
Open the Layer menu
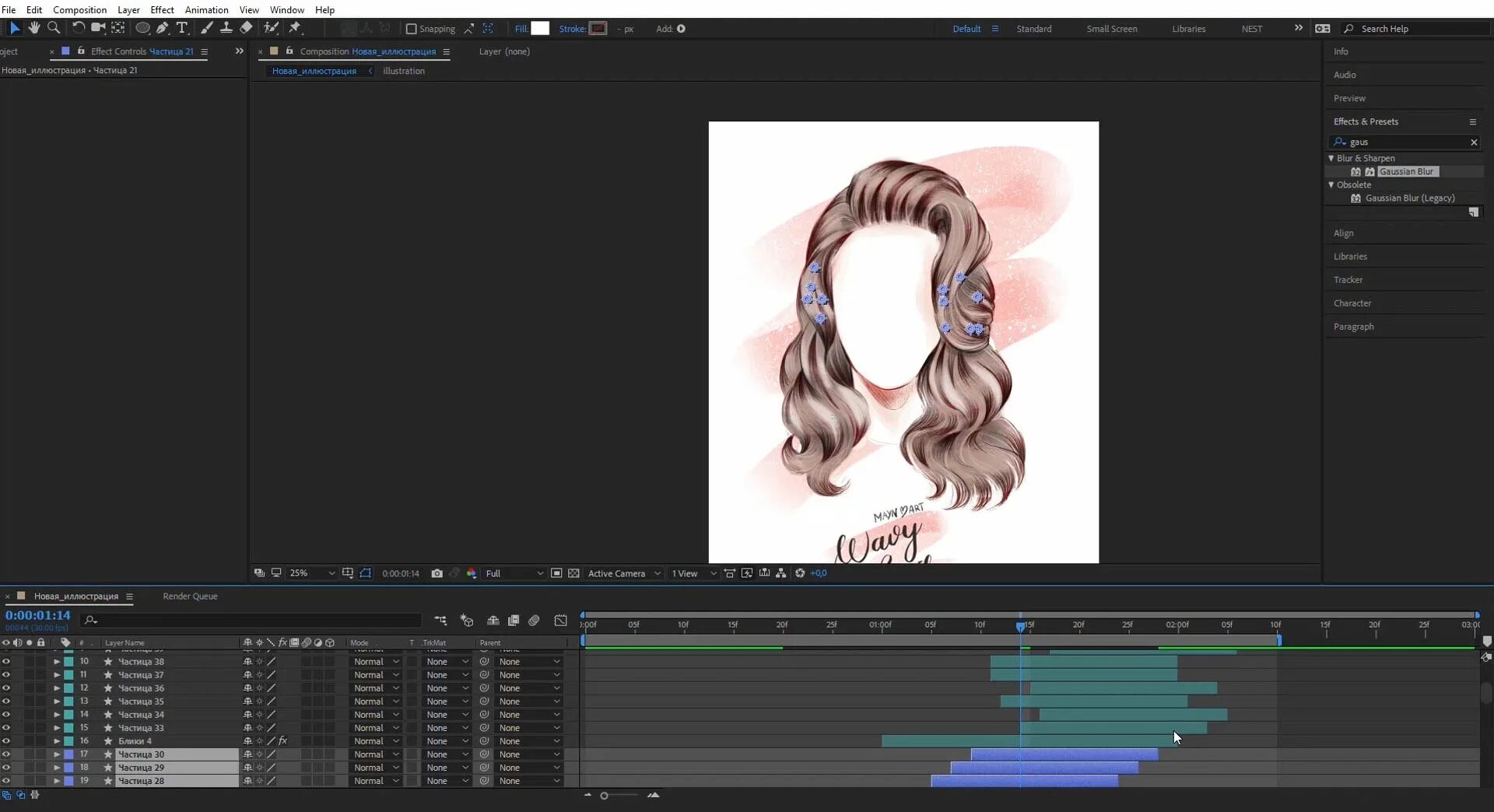point(128,9)
